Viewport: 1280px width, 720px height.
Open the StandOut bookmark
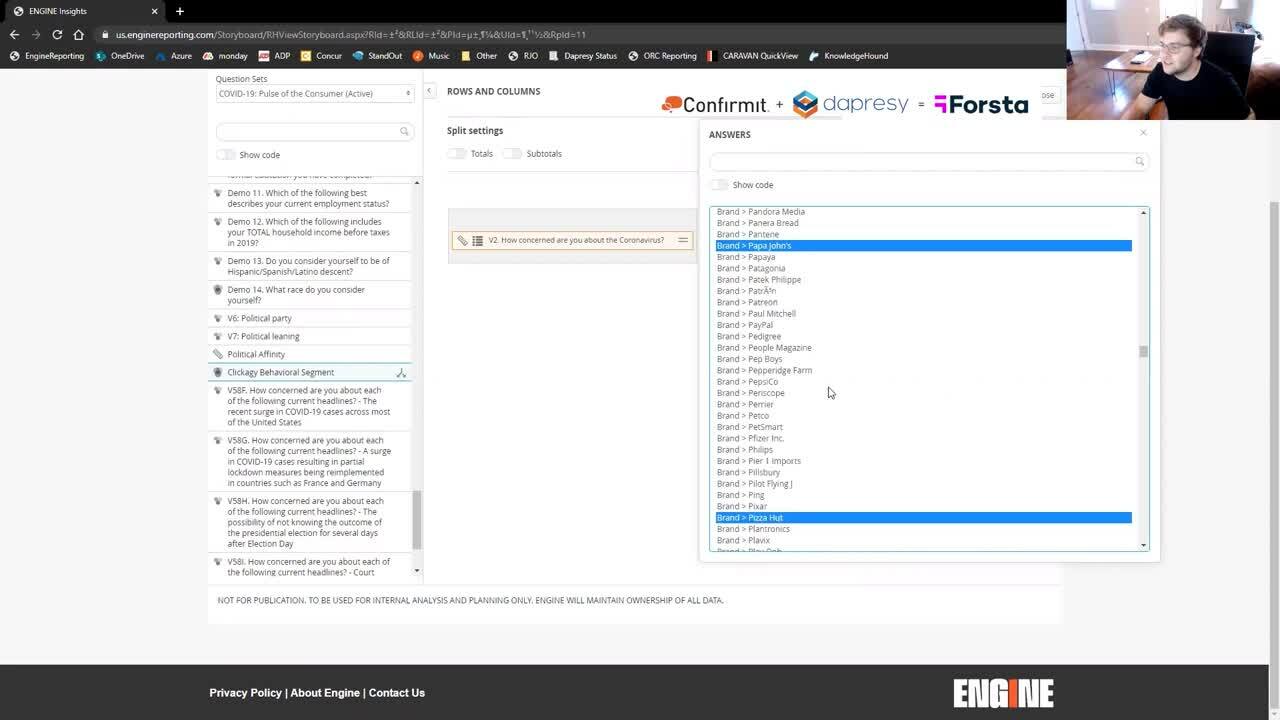377,56
